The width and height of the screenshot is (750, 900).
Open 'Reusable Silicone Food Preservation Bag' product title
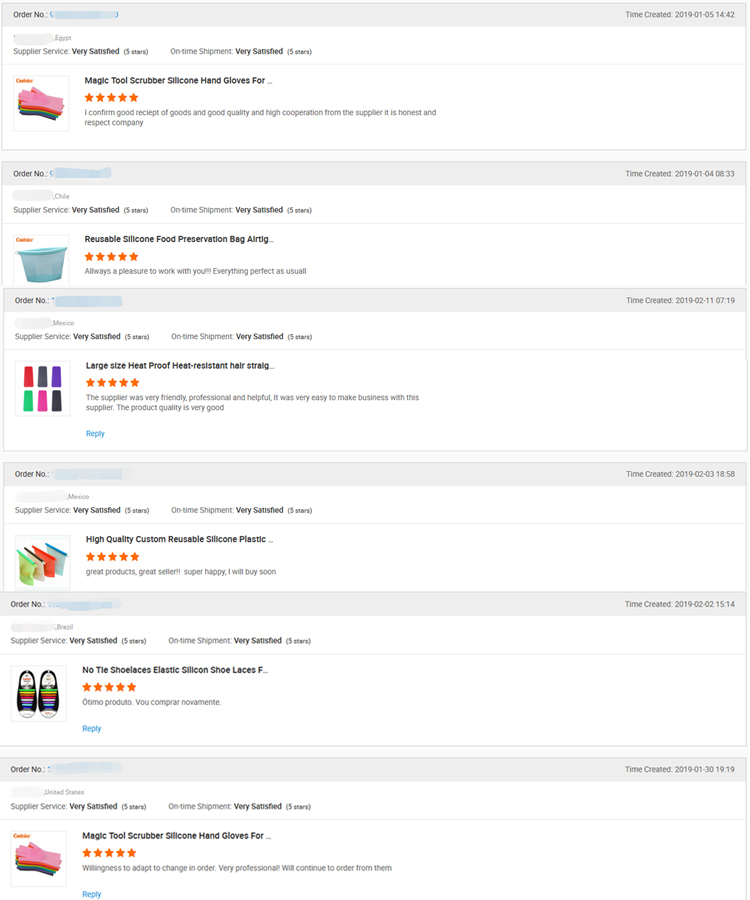point(178,240)
